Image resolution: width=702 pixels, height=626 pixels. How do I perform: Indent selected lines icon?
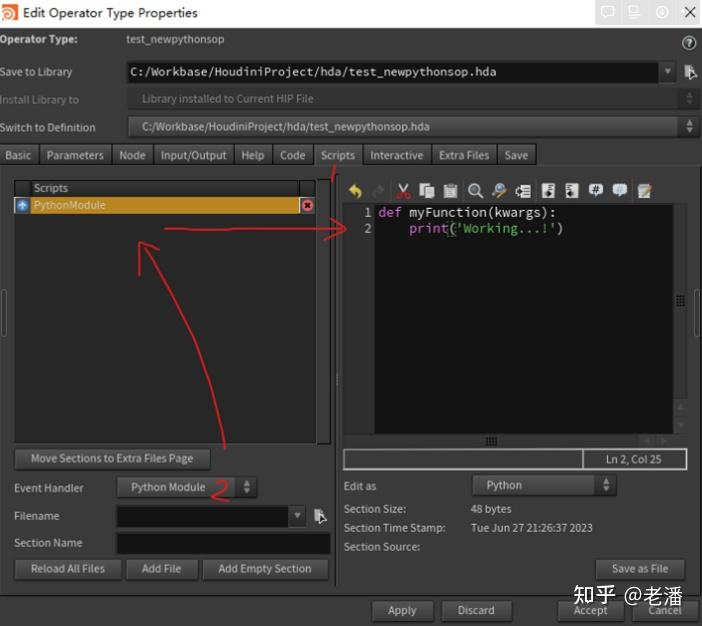[548, 191]
